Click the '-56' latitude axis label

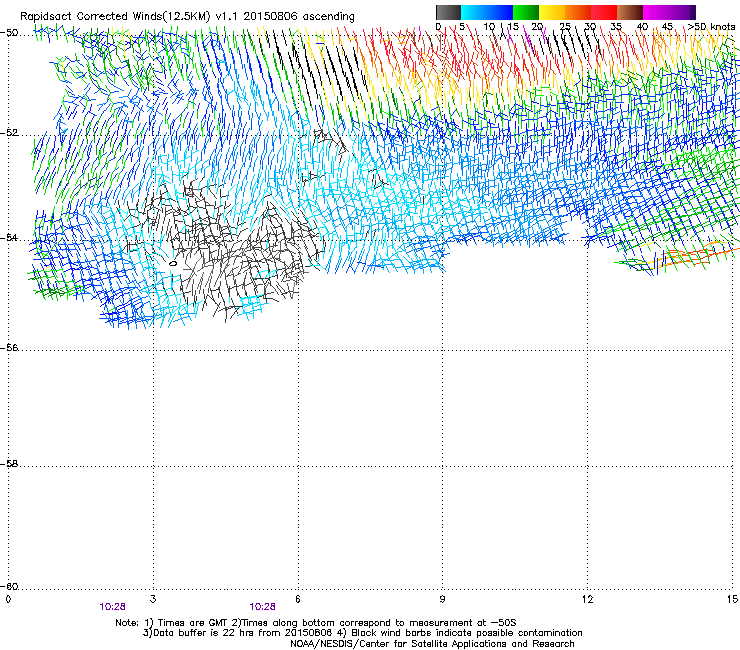pyautogui.click(x=9, y=347)
